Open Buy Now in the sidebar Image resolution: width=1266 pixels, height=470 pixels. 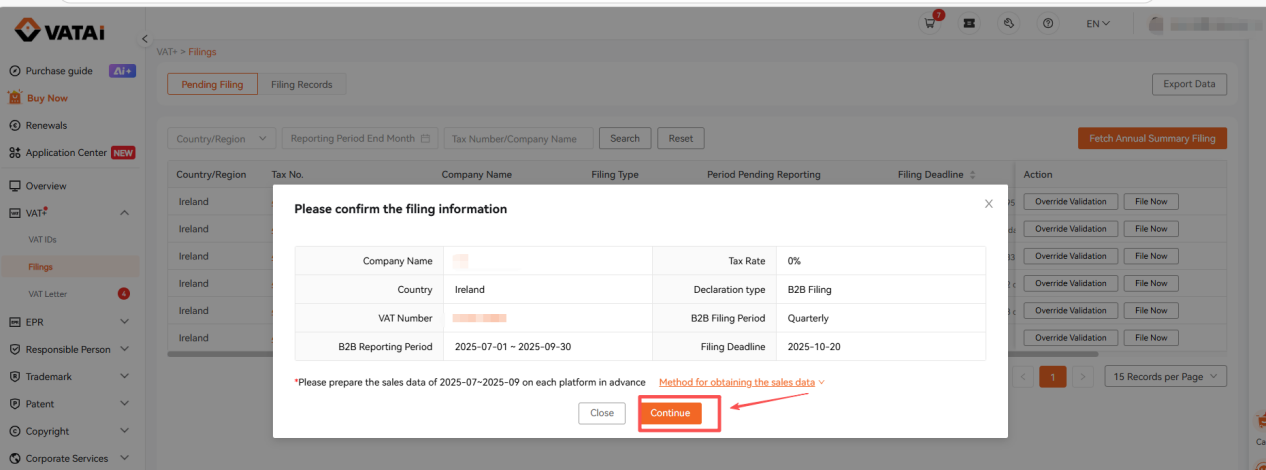click(x=47, y=98)
